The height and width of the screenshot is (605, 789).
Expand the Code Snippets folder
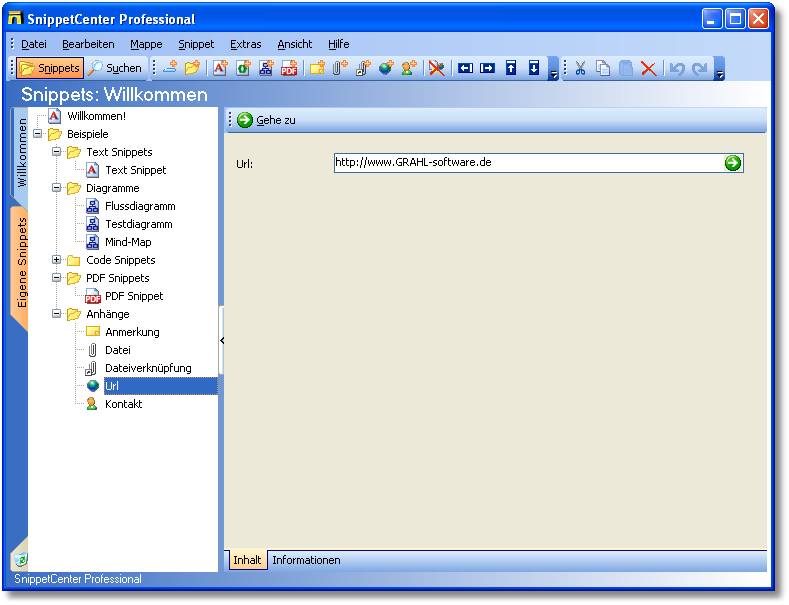pos(56,260)
